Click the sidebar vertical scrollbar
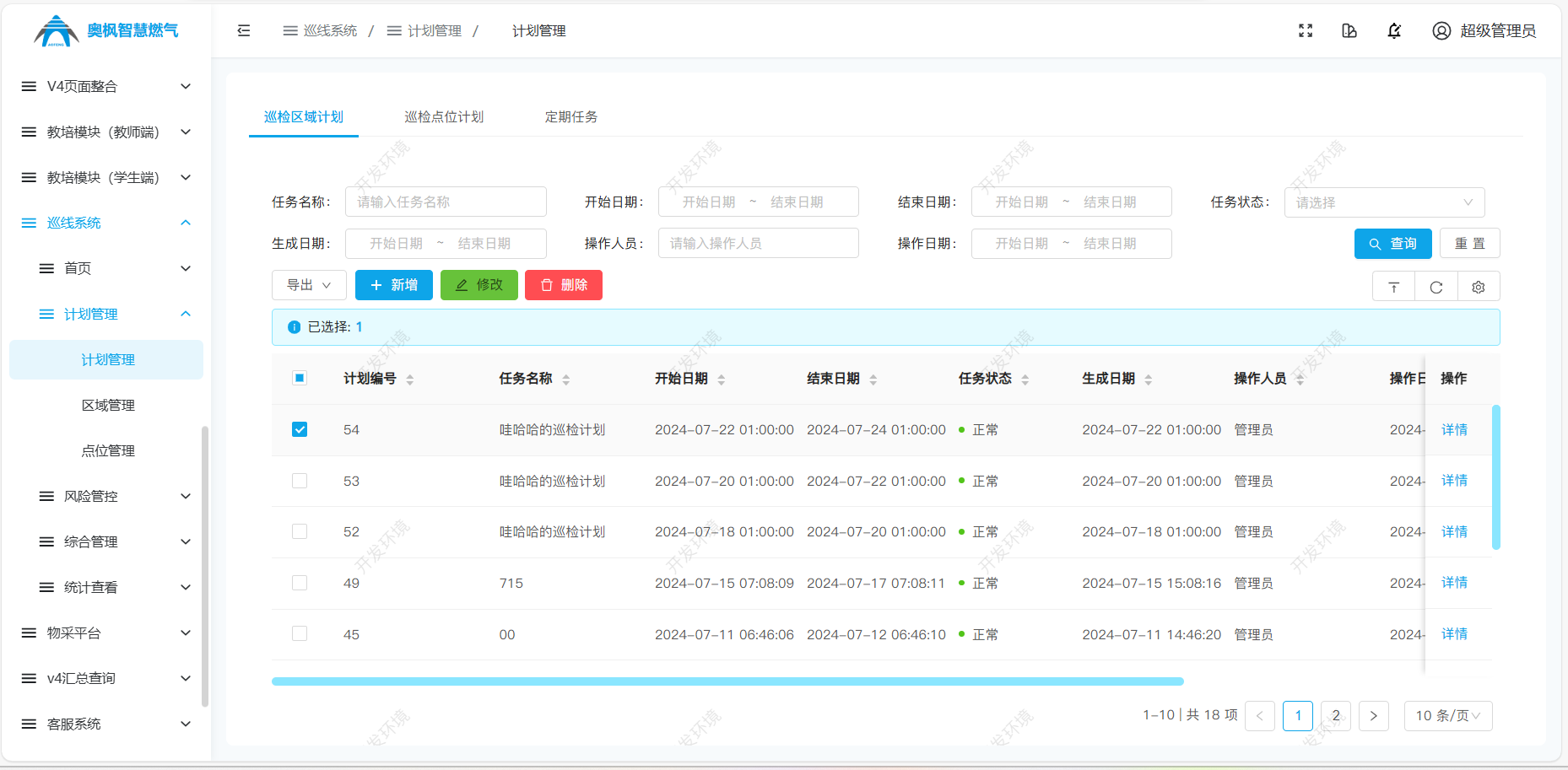 coord(205,567)
